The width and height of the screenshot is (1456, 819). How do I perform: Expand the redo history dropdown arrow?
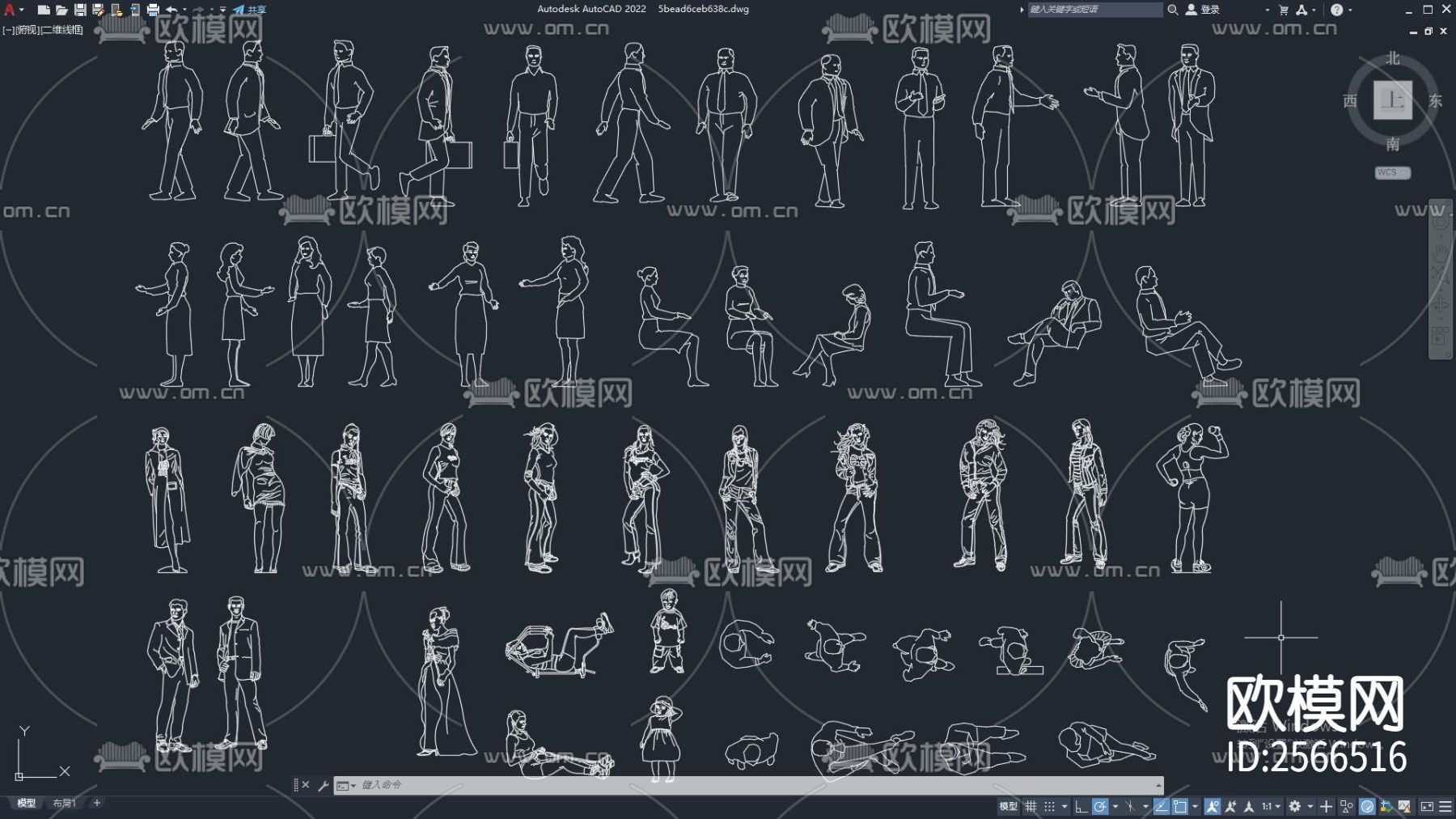pyautogui.click(x=211, y=10)
